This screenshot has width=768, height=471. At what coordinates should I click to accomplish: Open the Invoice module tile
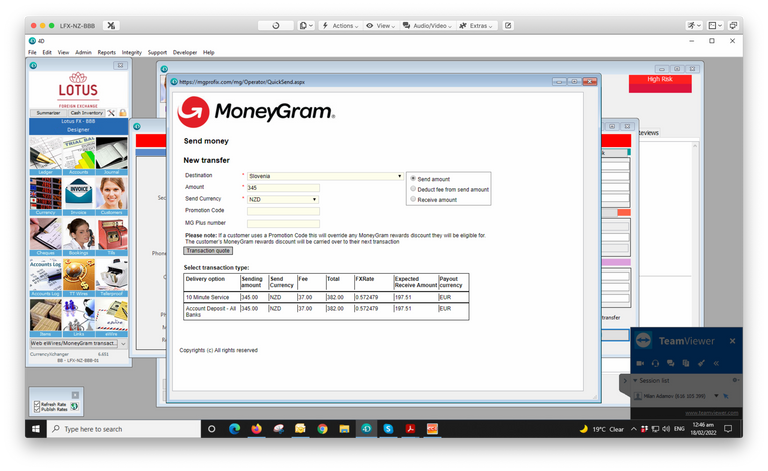[78, 196]
